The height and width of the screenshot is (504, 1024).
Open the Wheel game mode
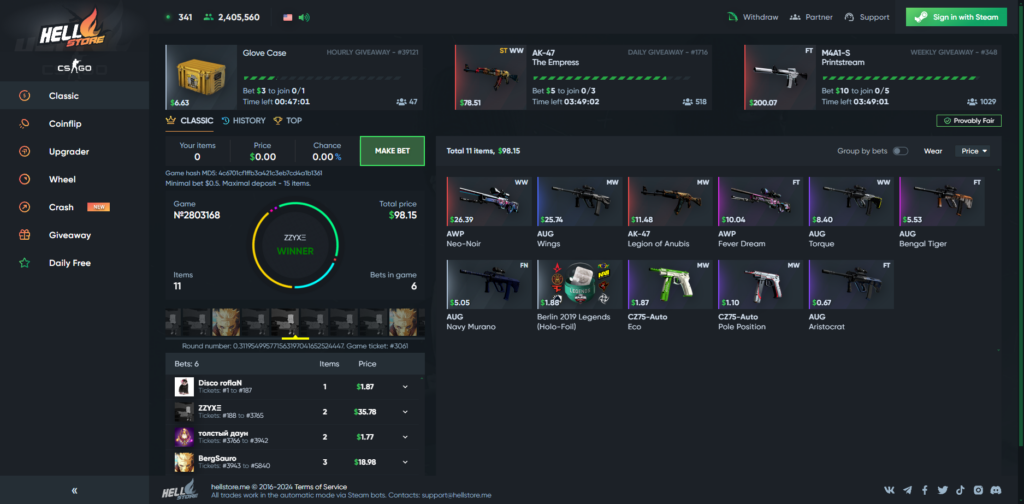[74, 180]
